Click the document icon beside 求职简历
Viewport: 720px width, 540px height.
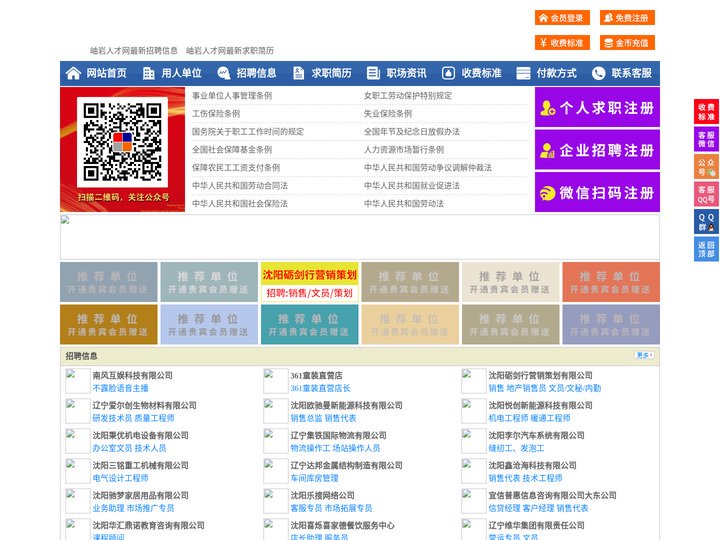click(x=298, y=73)
